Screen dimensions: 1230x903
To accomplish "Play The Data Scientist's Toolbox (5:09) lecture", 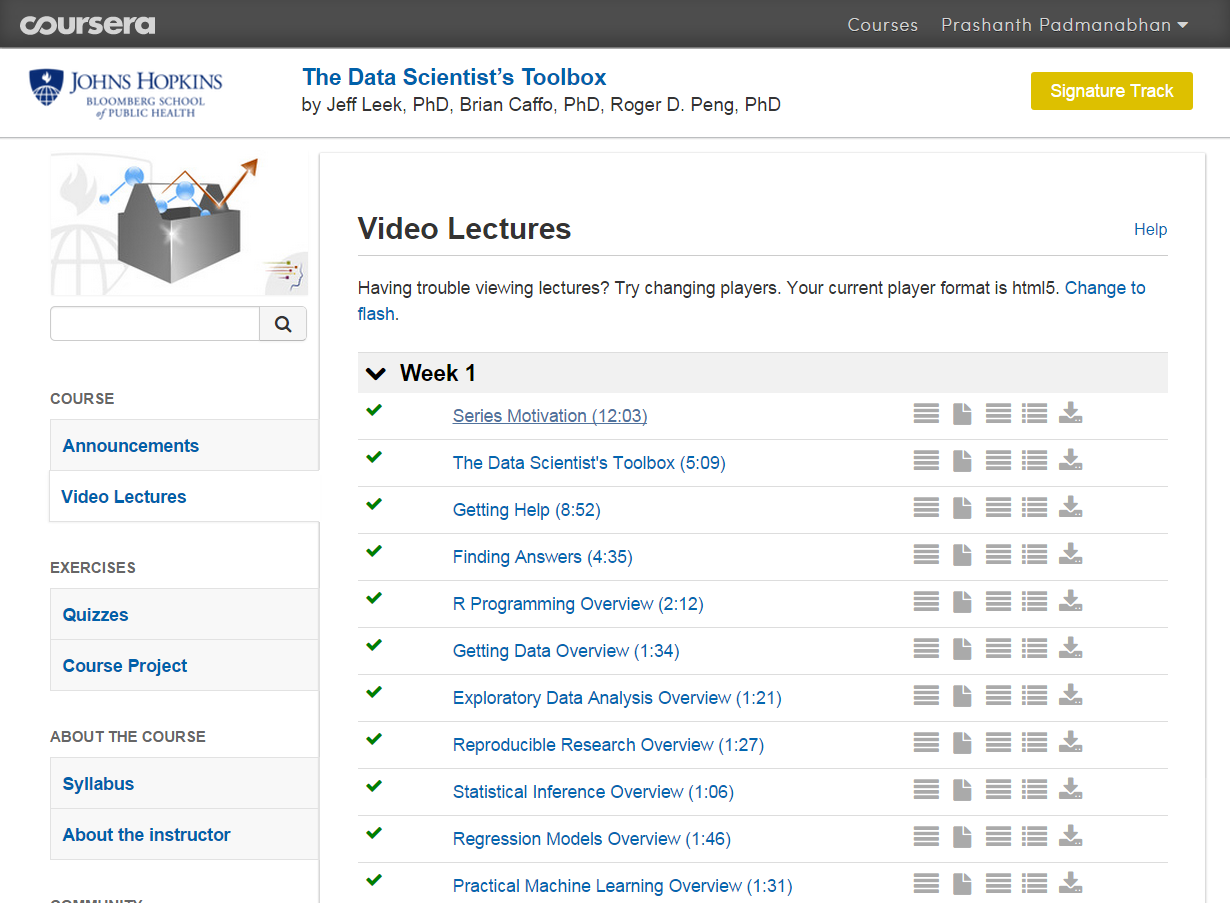I will coord(589,463).
